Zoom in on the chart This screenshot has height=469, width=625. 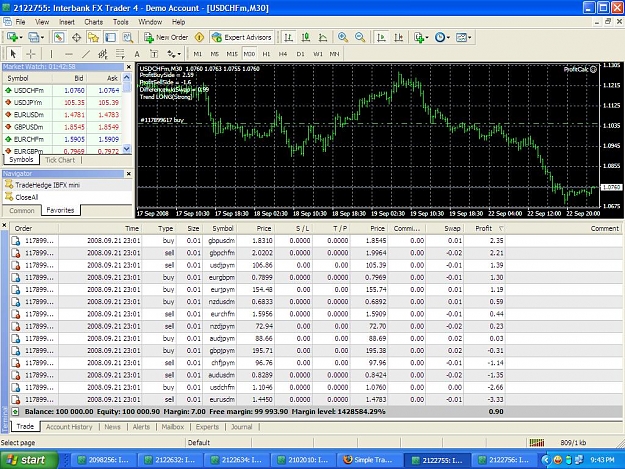(x=342, y=37)
